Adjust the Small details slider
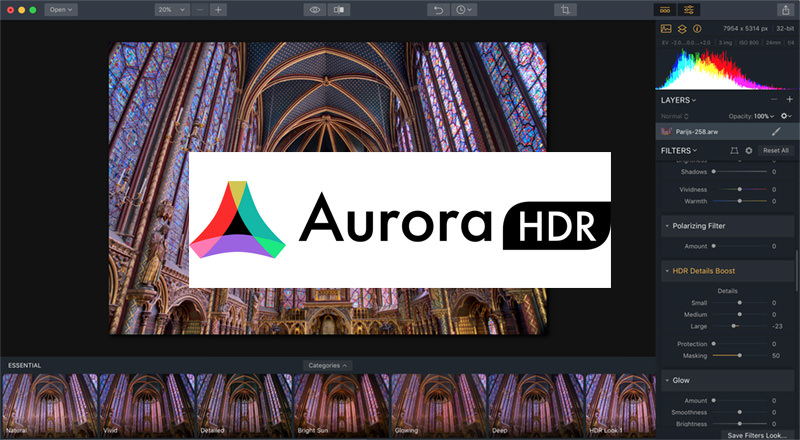The image size is (800, 440). tap(740, 303)
